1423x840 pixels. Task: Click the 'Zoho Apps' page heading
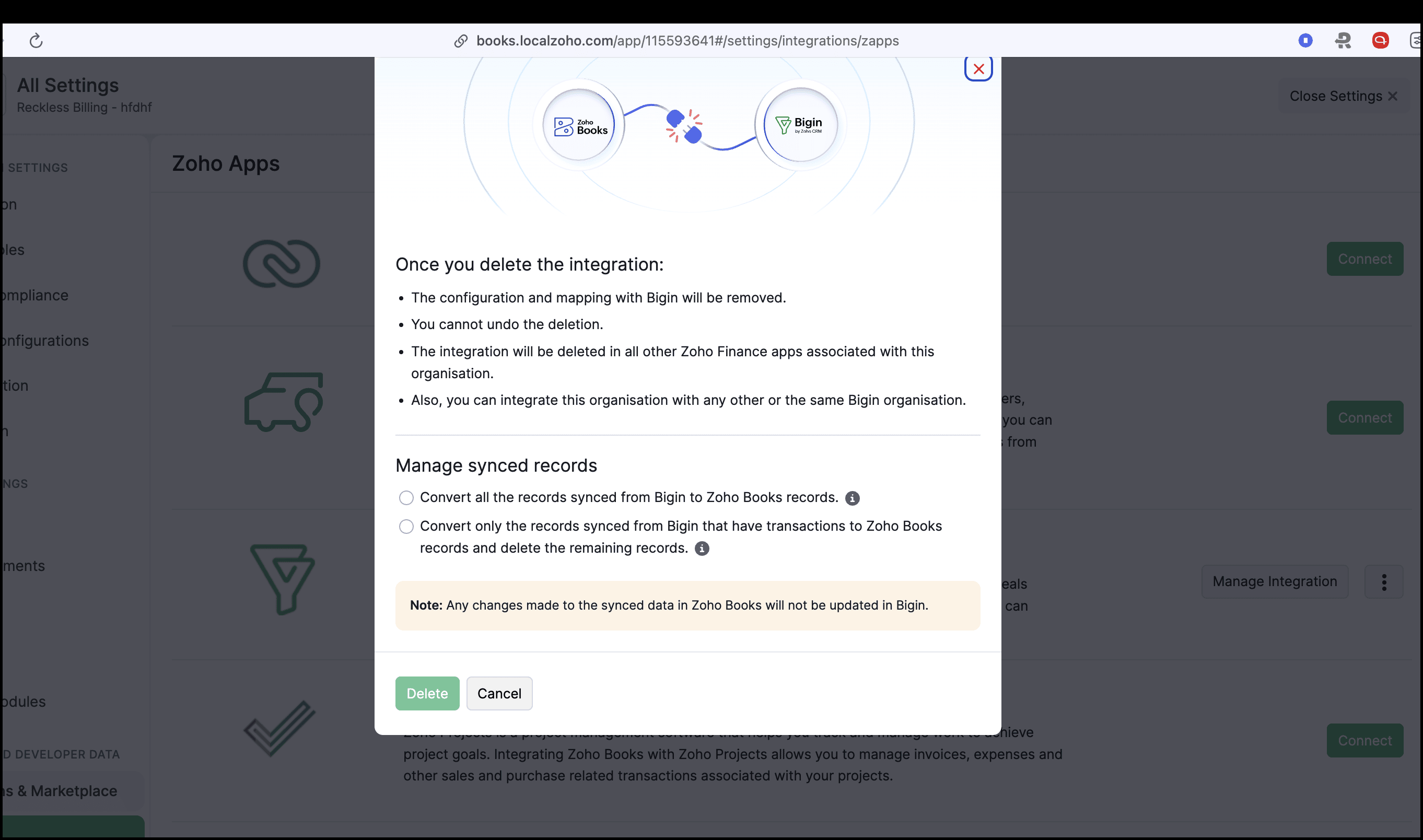pos(226,164)
